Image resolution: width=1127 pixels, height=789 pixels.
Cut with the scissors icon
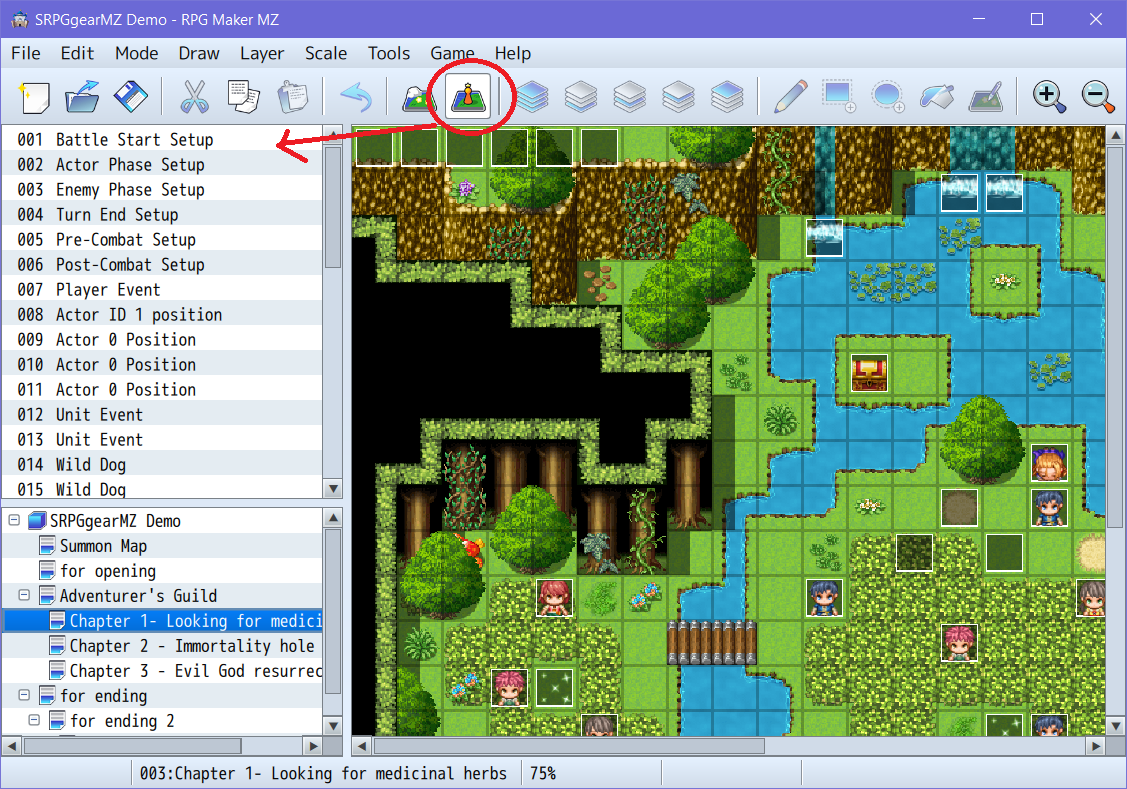[x=194, y=96]
